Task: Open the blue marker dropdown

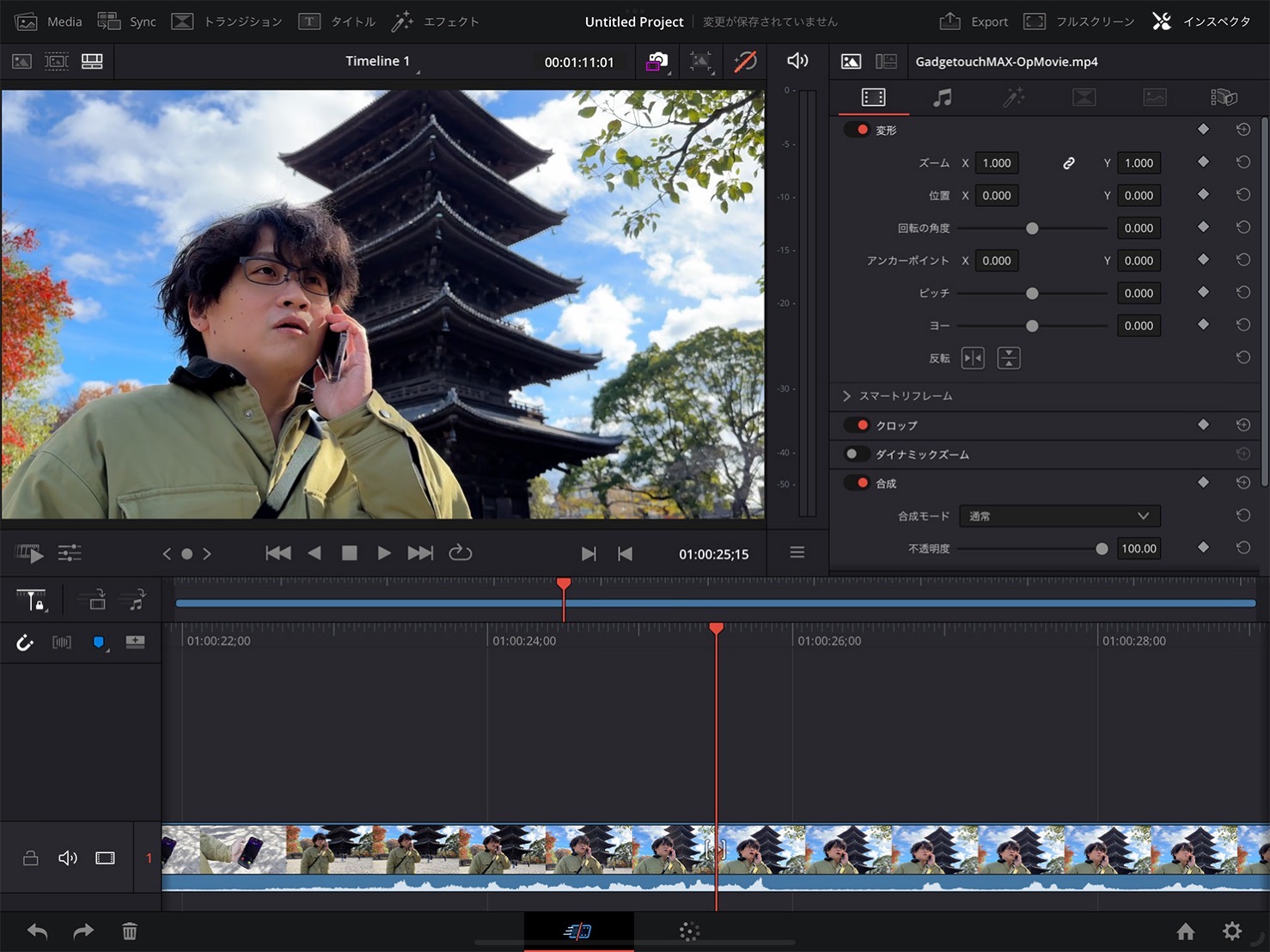Action: (100, 643)
